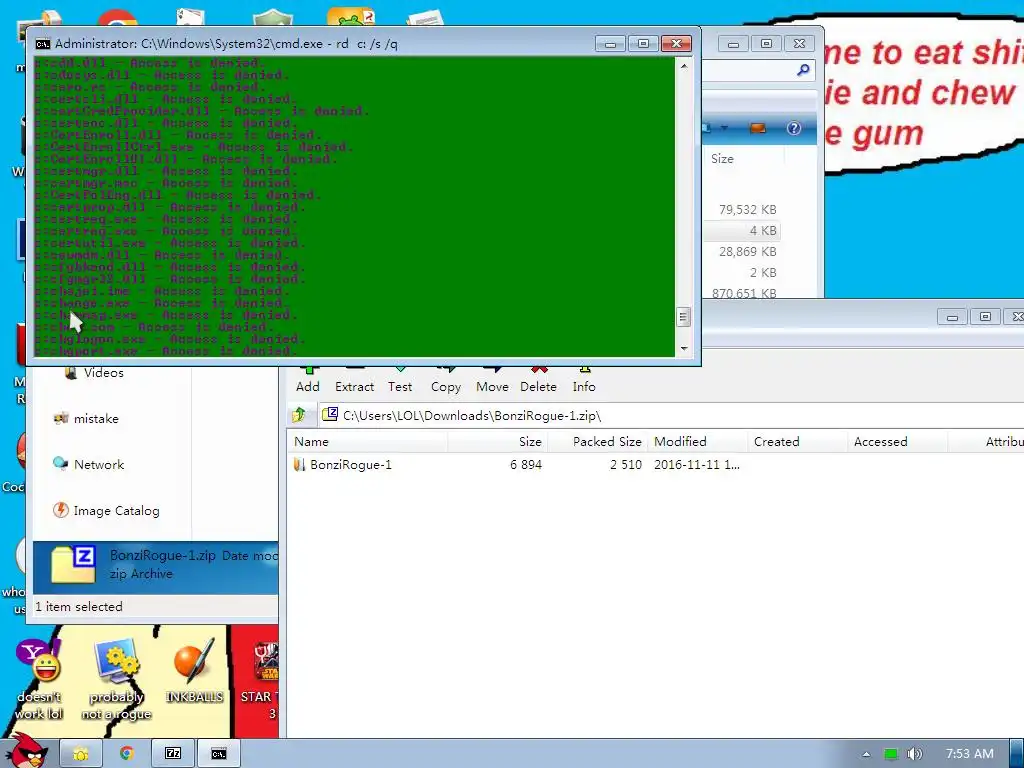This screenshot has width=1024, height=768.
Task: Go up one folder level in 7-Zip
Action: click(299, 415)
